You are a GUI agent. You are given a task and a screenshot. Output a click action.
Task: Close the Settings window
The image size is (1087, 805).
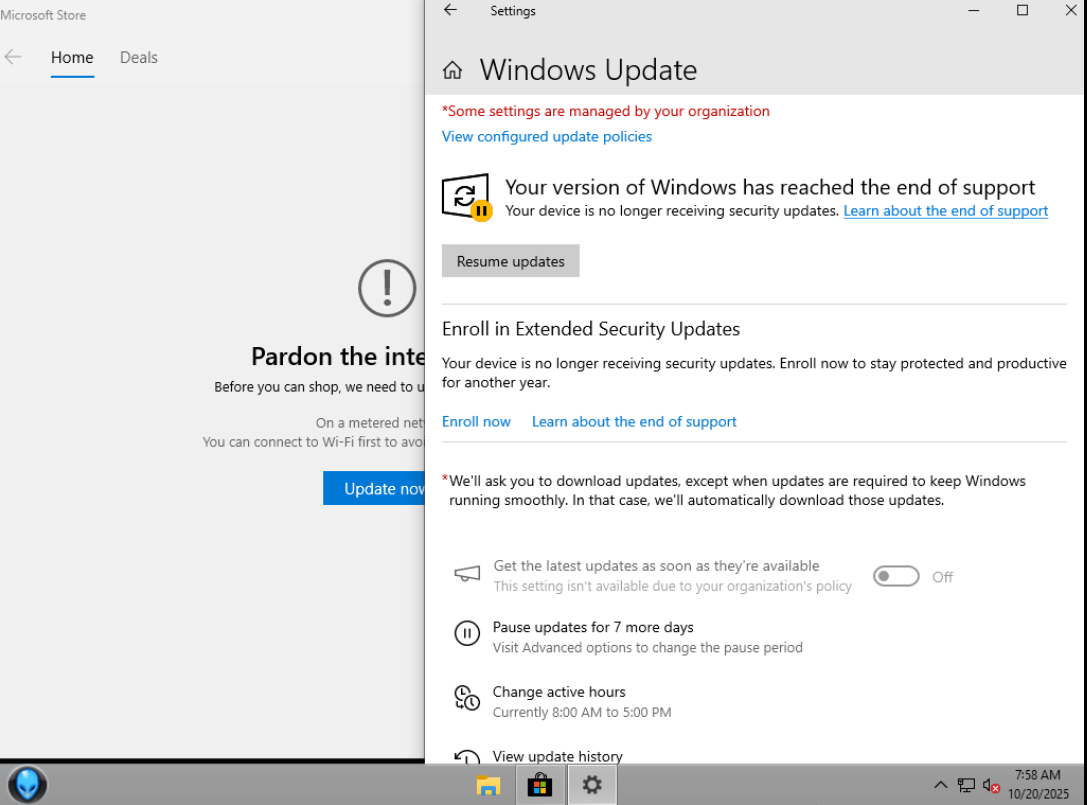(1070, 10)
